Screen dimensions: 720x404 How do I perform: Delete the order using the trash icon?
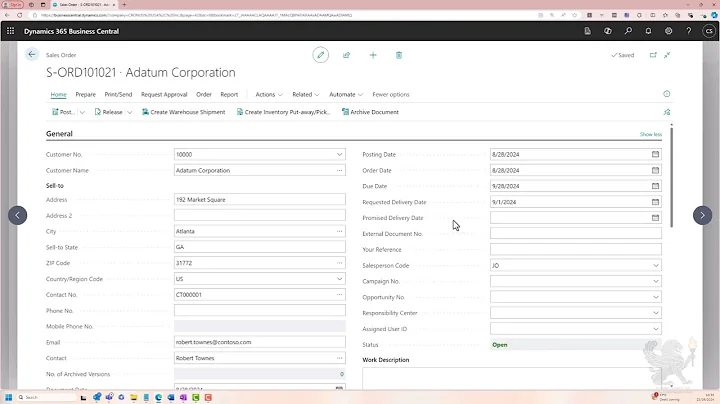399,55
